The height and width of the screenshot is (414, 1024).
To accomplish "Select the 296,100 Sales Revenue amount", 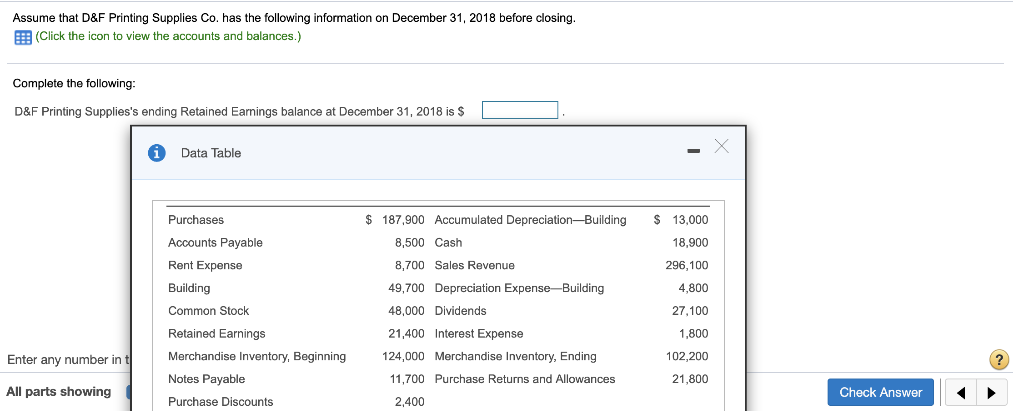I will (x=687, y=266).
